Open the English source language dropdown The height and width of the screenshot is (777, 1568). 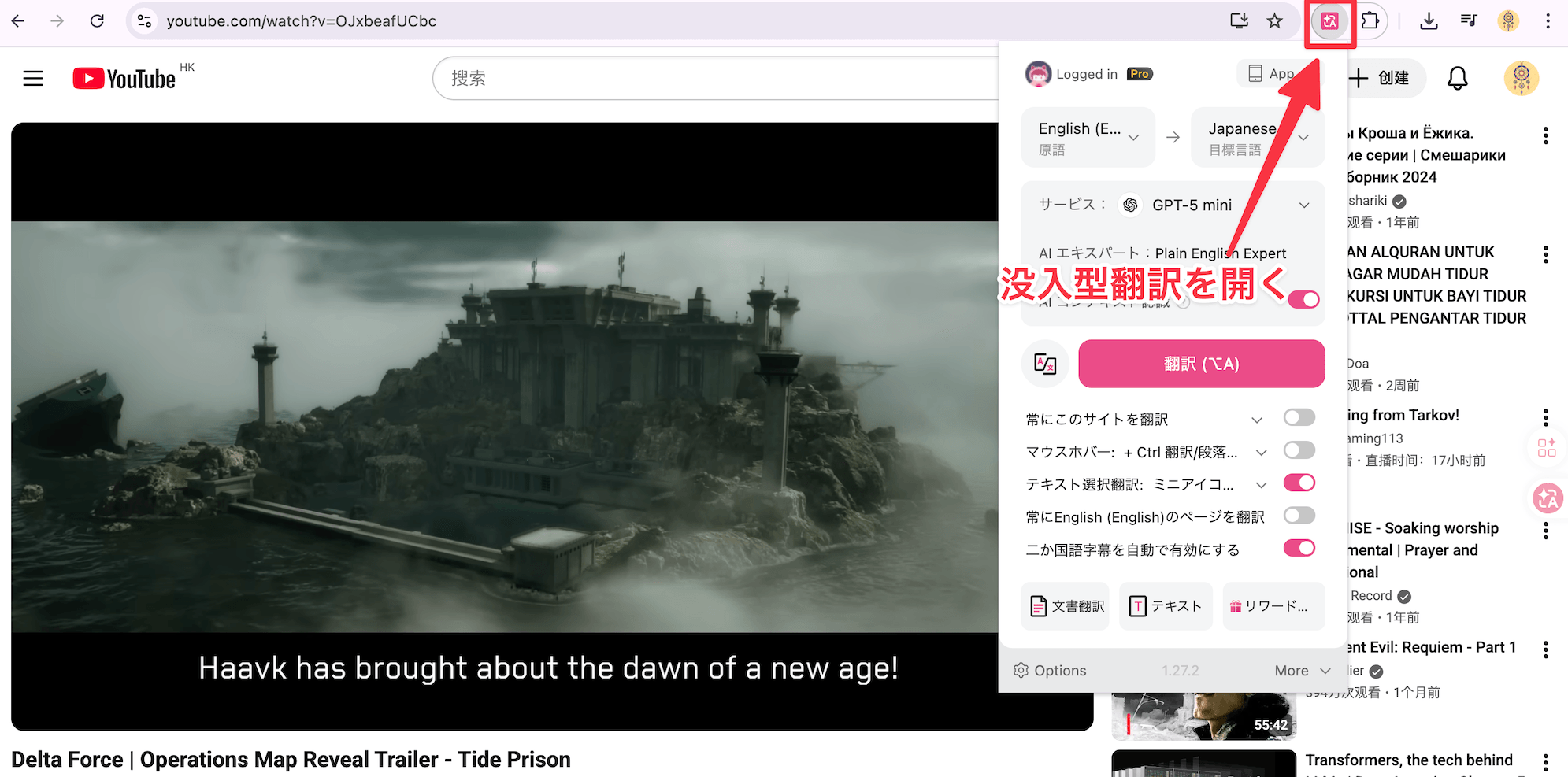point(1088,137)
